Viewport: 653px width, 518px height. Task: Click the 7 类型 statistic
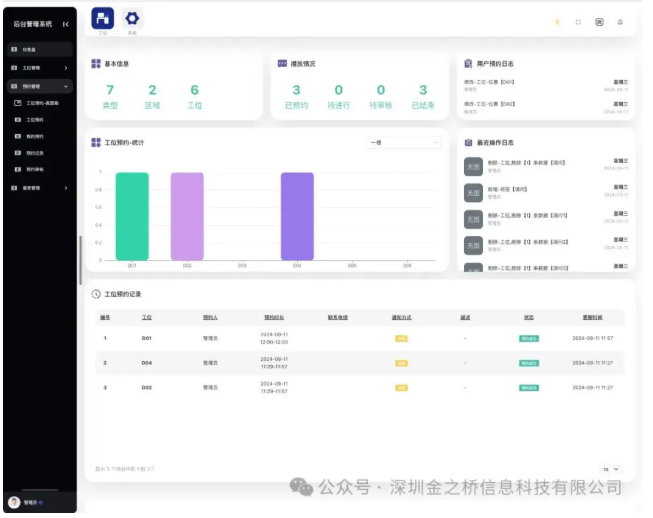point(110,97)
